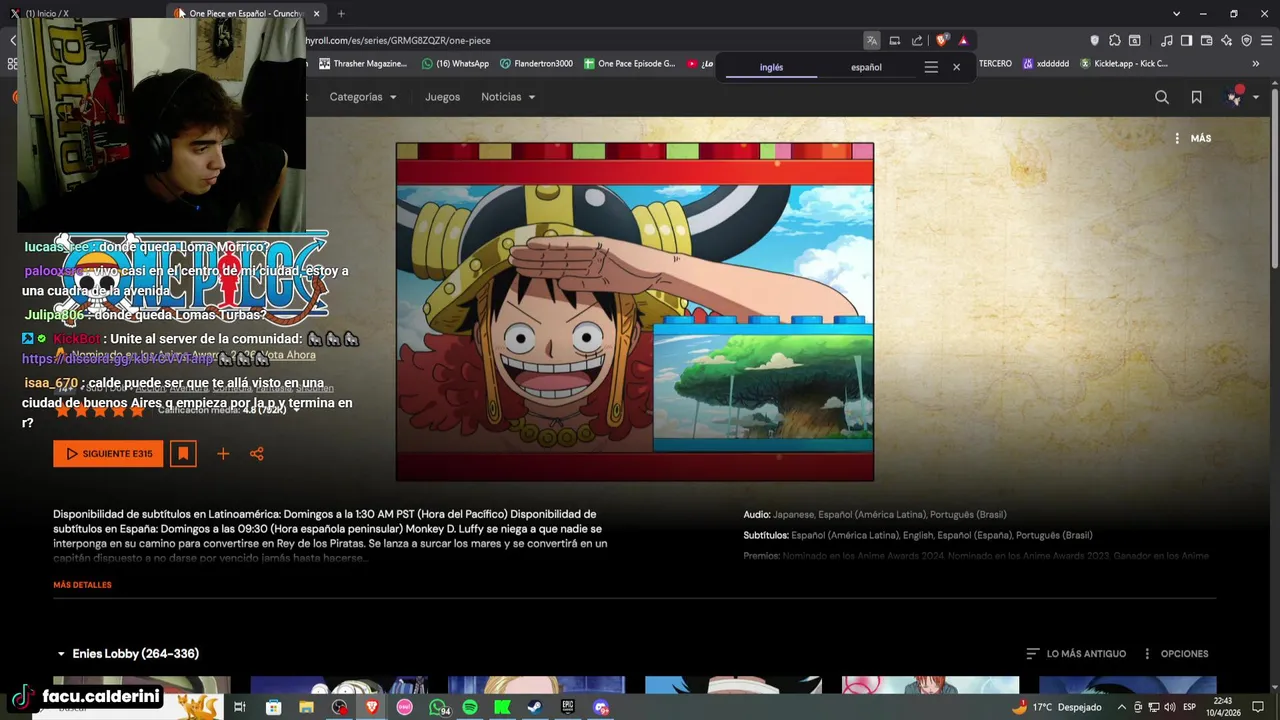Open the Juegos menu item
Image resolution: width=1280 pixels, height=720 pixels.
pyautogui.click(x=442, y=97)
